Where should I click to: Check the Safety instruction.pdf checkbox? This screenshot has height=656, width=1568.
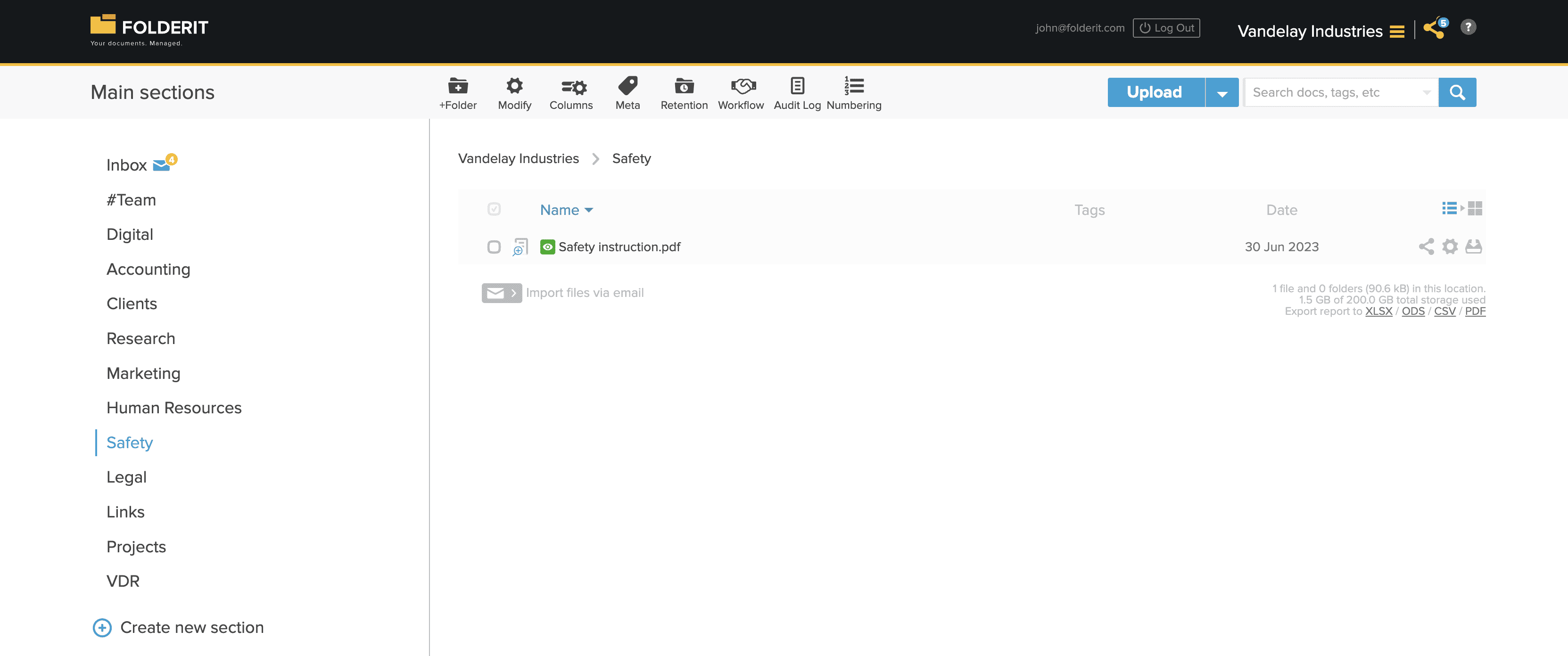tap(494, 246)
